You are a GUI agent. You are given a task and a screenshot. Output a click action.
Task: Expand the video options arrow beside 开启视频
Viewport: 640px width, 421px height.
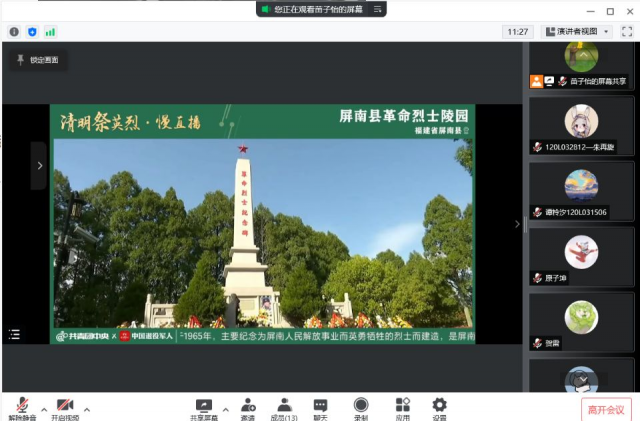click(x=87, y=409)
